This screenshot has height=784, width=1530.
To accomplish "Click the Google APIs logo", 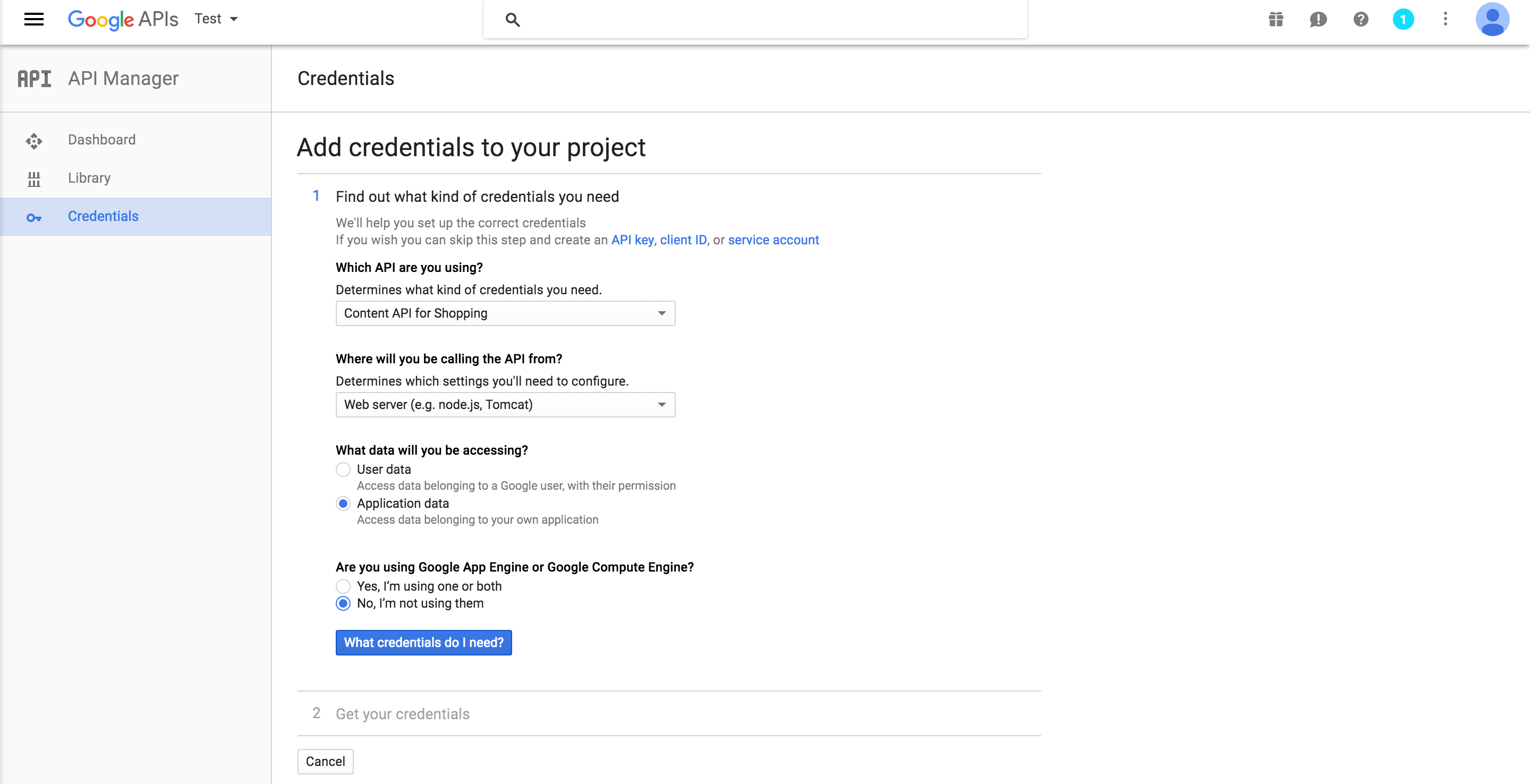I will point(123,20).
